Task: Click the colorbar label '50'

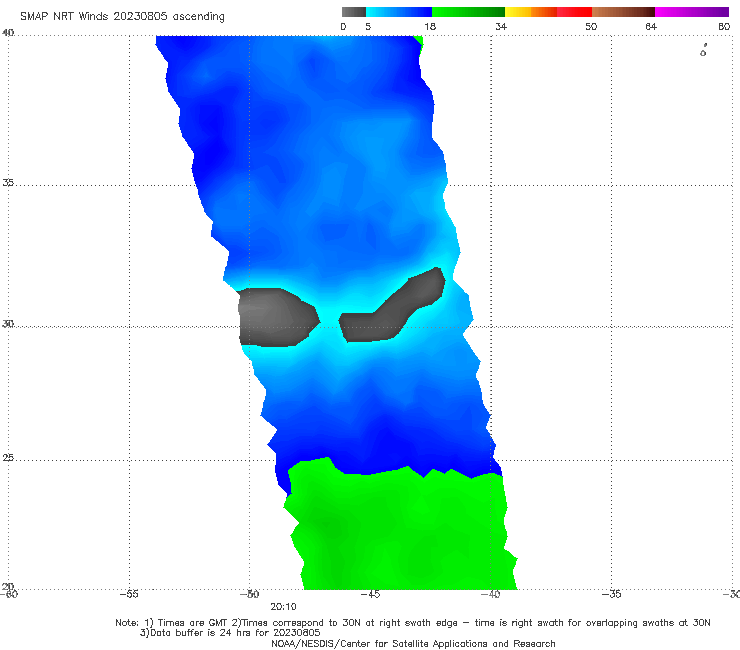Action: (591, 26)
